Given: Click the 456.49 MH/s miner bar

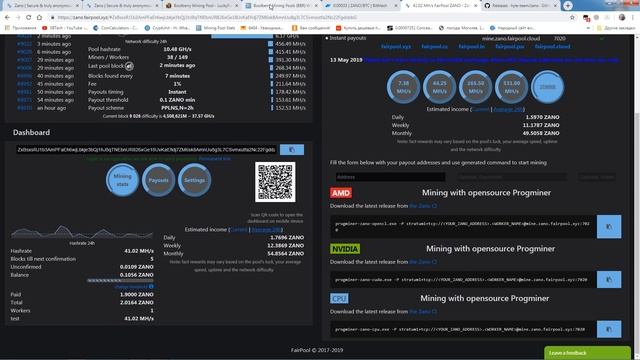Looking at the screenshot, I should pos(271,44).
